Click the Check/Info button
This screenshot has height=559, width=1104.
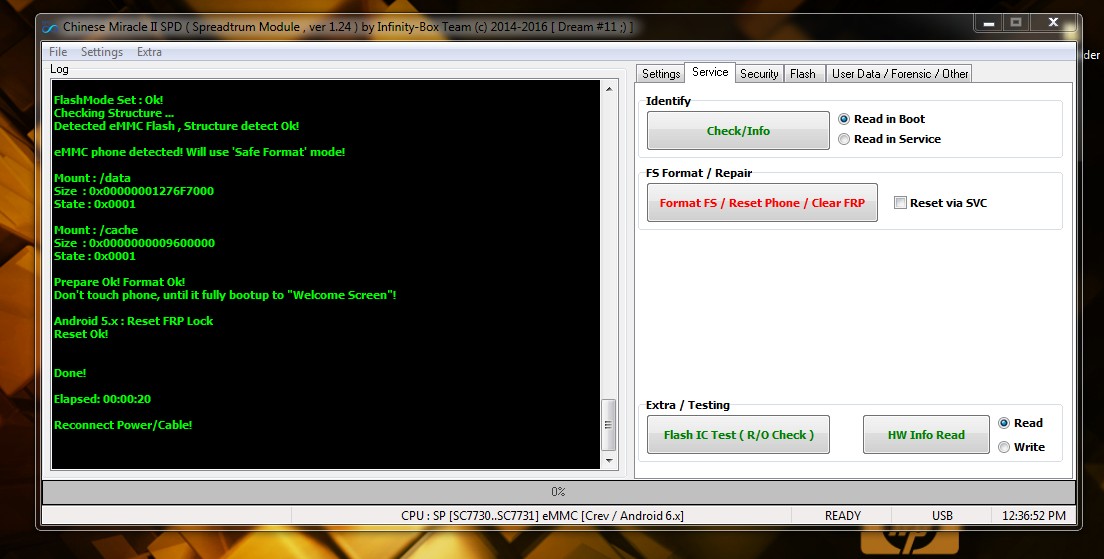coord(738,130)
